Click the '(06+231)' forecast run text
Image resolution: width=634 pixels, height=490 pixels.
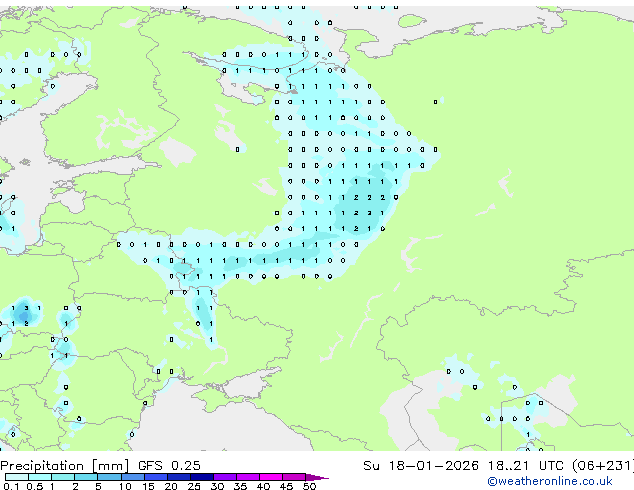click(x=602, y=466)
